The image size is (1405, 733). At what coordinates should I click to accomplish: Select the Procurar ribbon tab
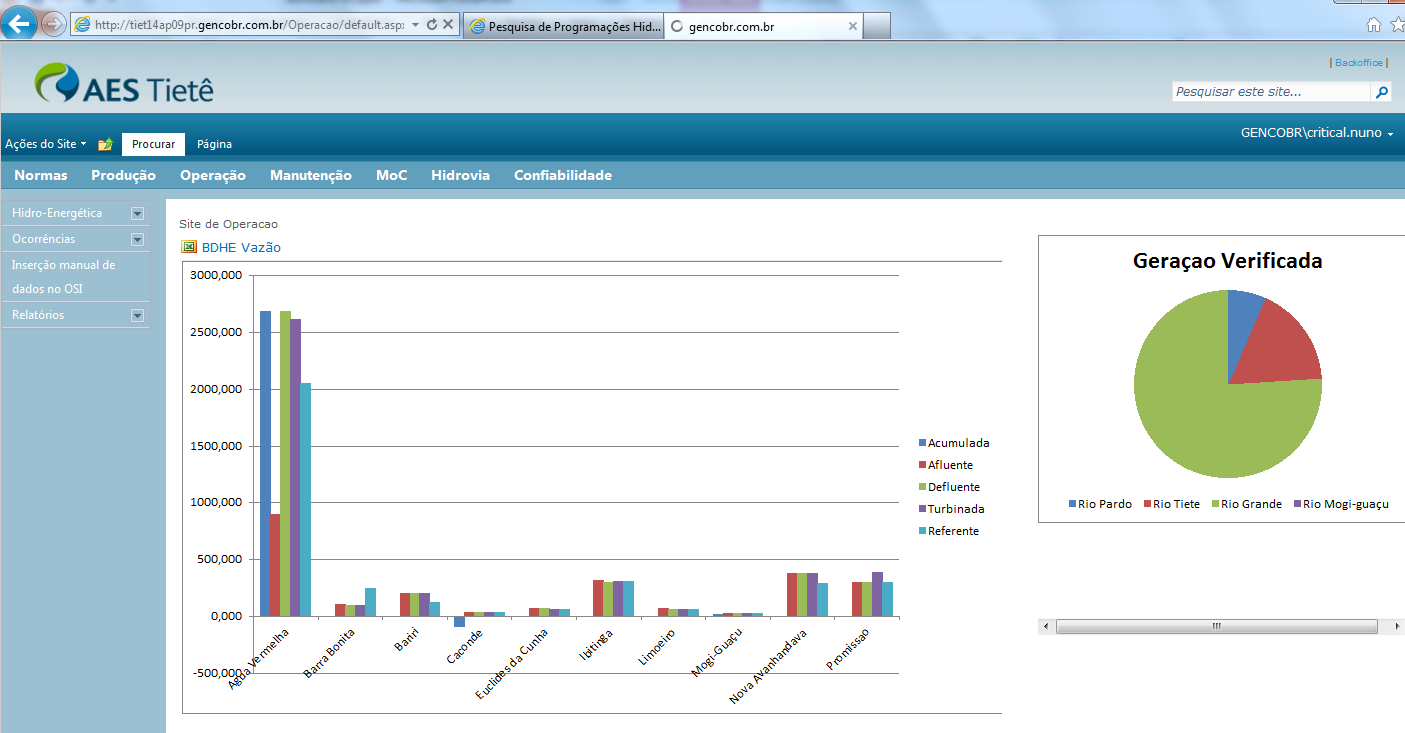(x=153, y=144)
